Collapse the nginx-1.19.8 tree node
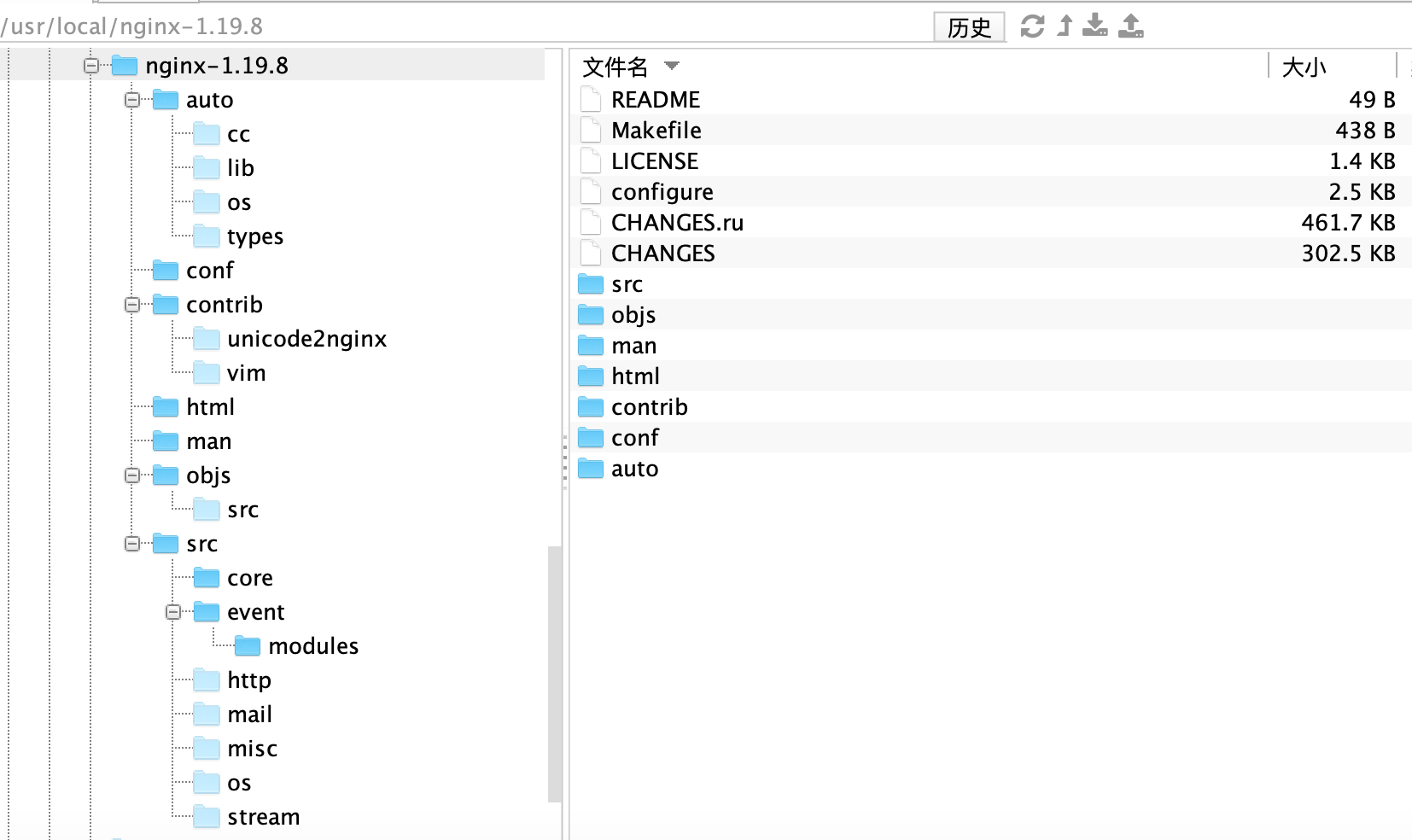The width and height of the screenshot is (1412, 840). (x=91, y=66)
